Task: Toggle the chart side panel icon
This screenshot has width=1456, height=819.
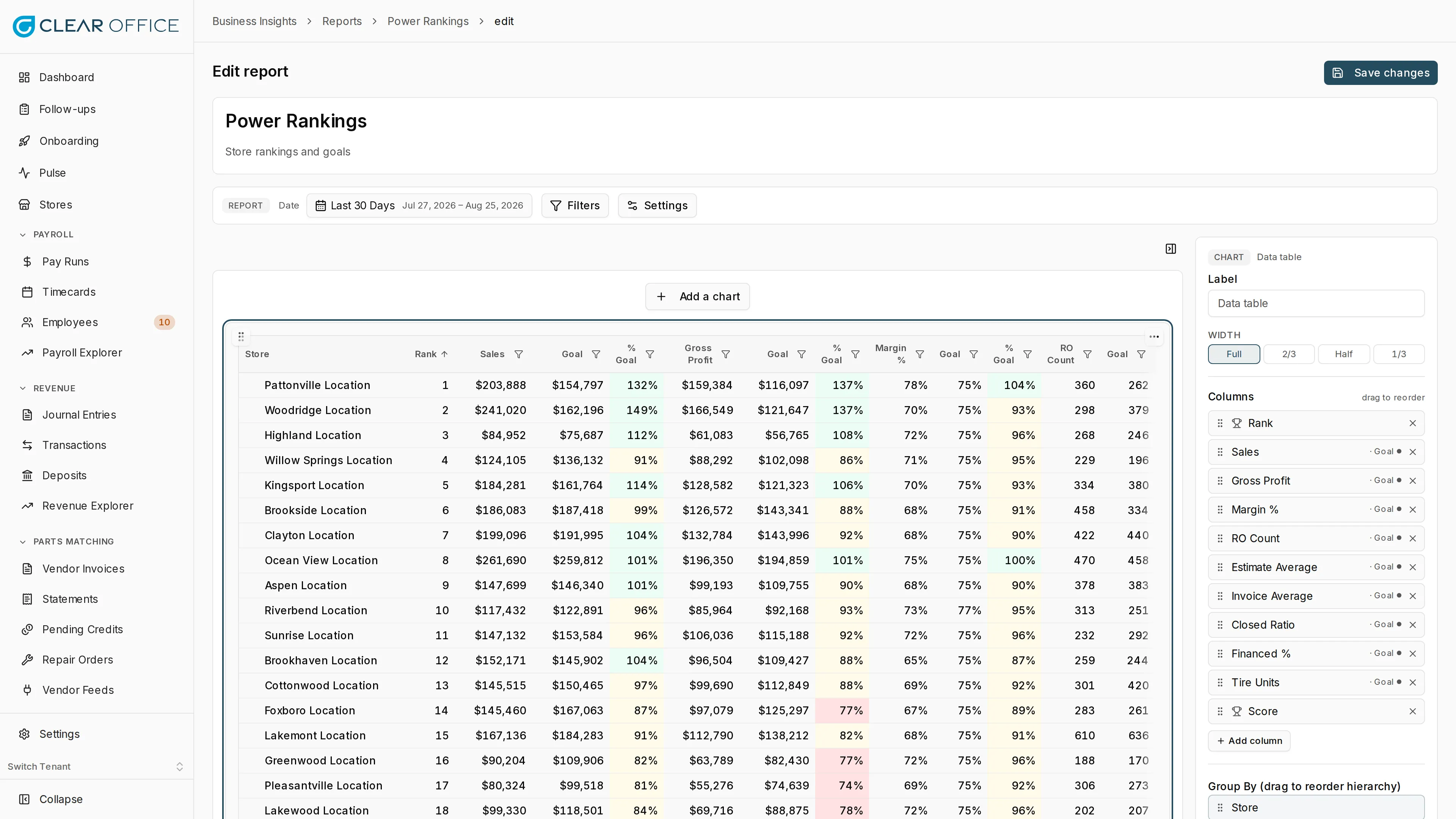Action: (1170, 249)
